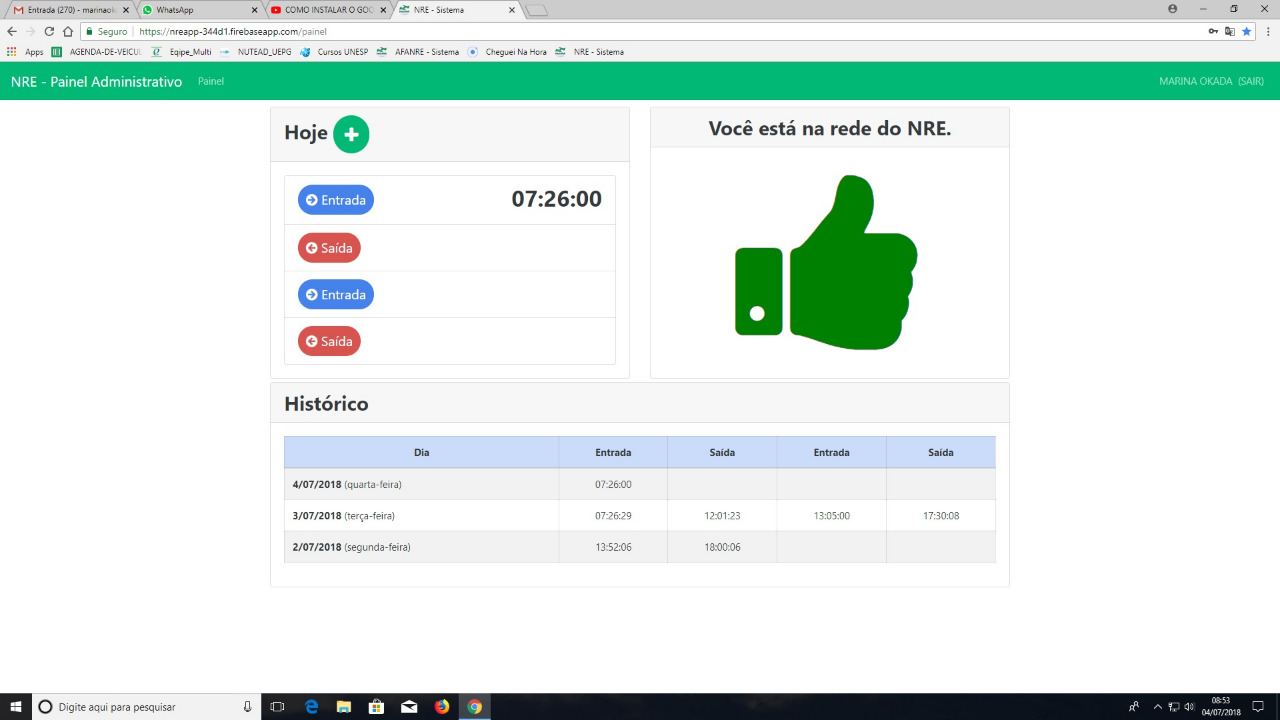Open the Mail app from taskbar
The height and width of the screenshot is (720, 1280).
(409, 706)
